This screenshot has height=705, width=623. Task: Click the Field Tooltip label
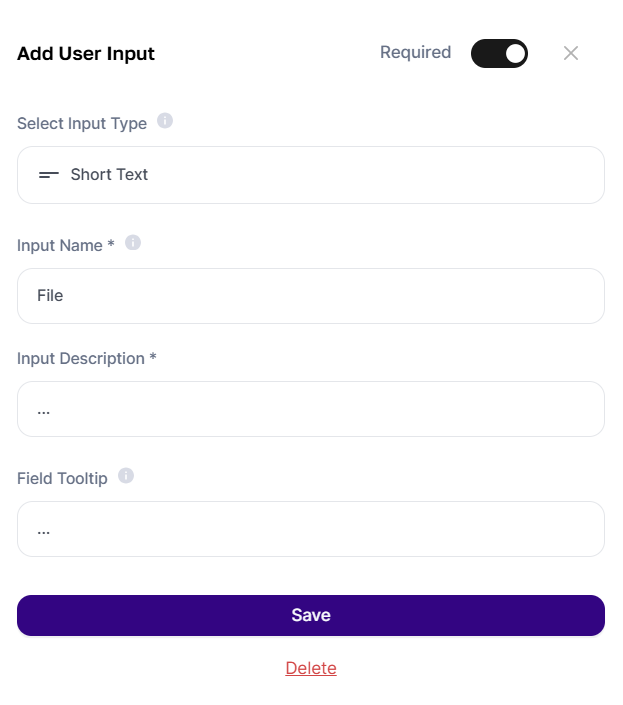coord(62,478)
